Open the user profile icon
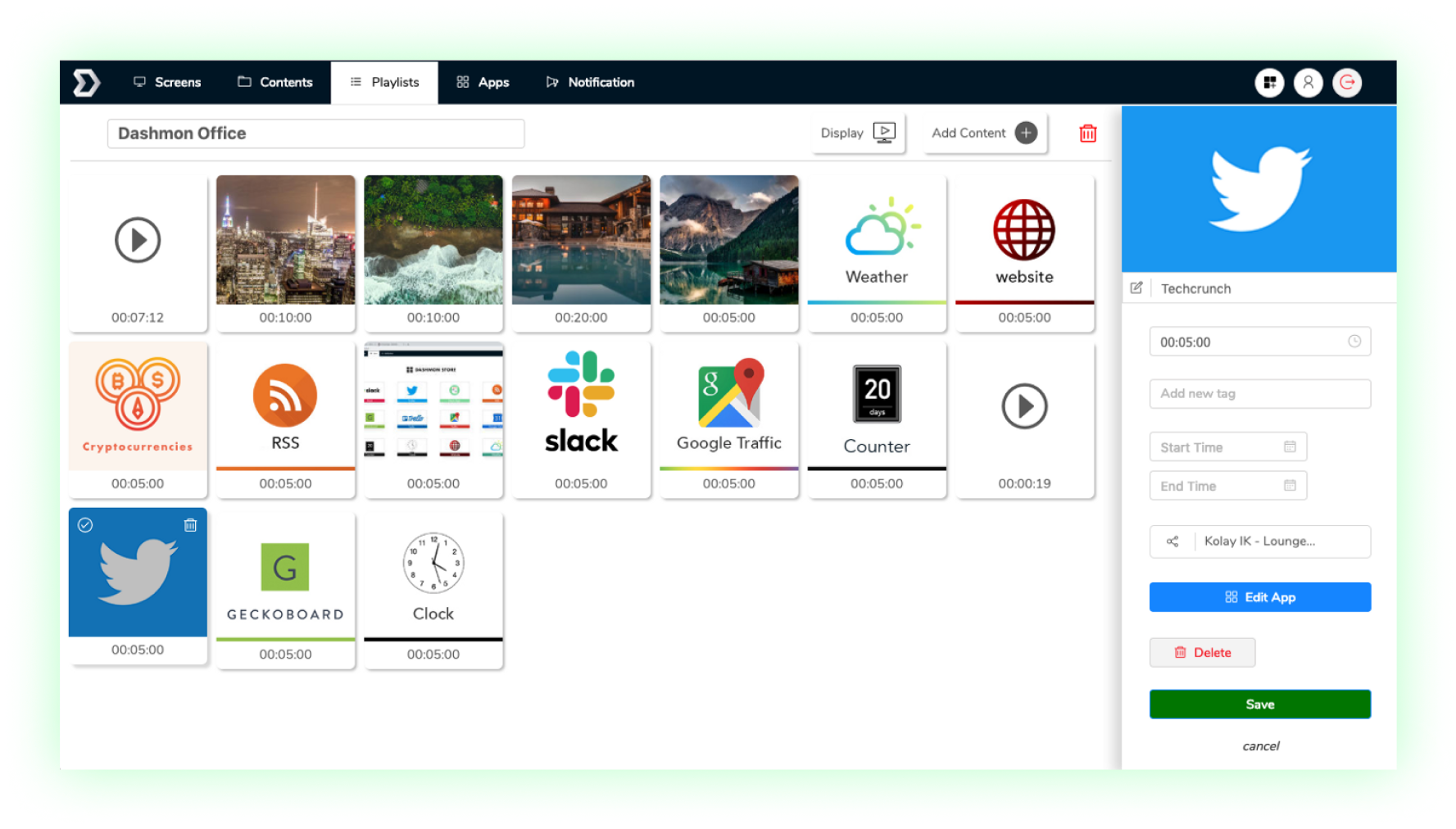The width and height of the screenshot is (1456, 829). click(x=1308, y=83)
